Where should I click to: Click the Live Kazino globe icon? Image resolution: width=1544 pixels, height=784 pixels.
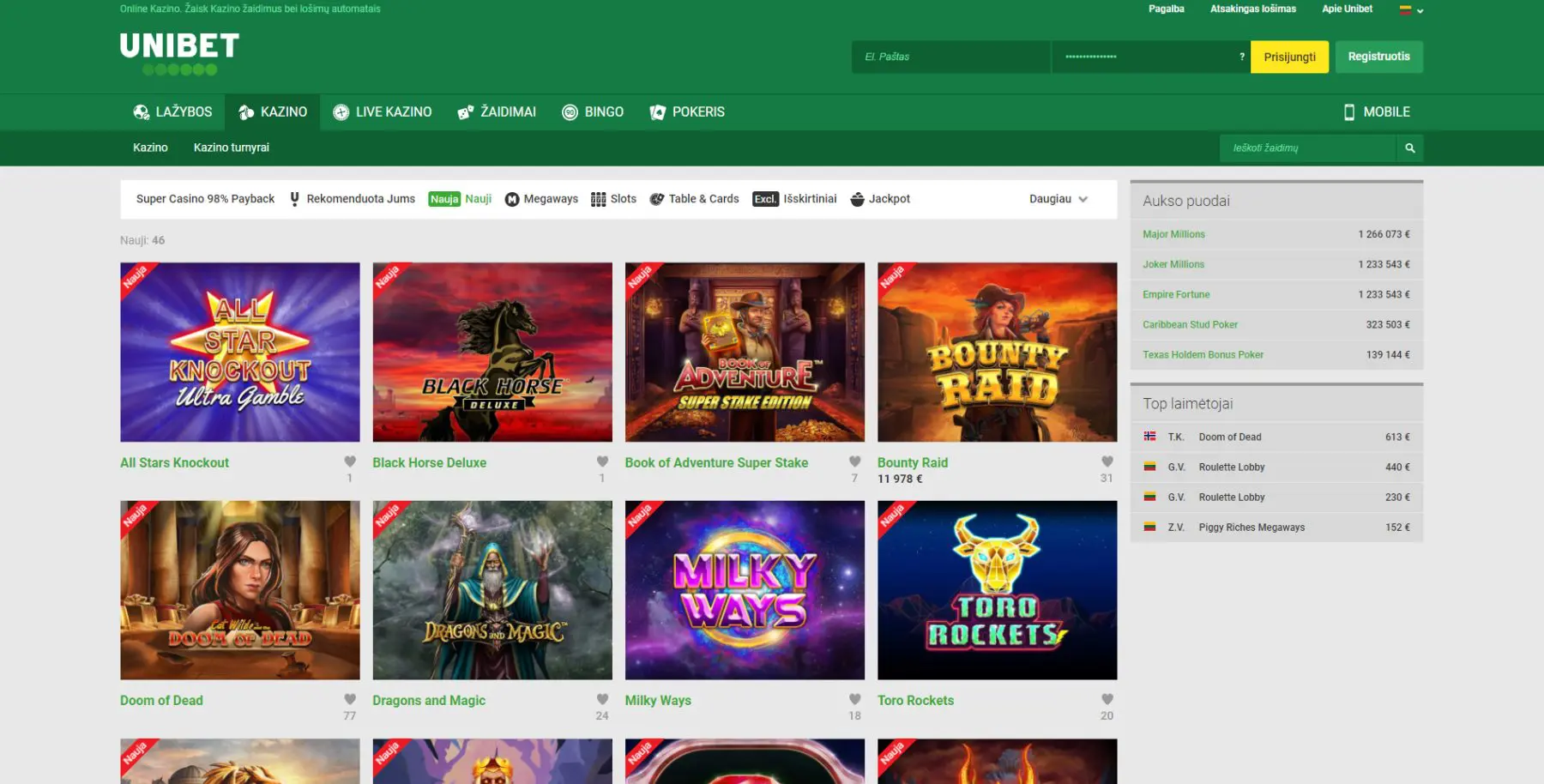(x=341, y=112)
